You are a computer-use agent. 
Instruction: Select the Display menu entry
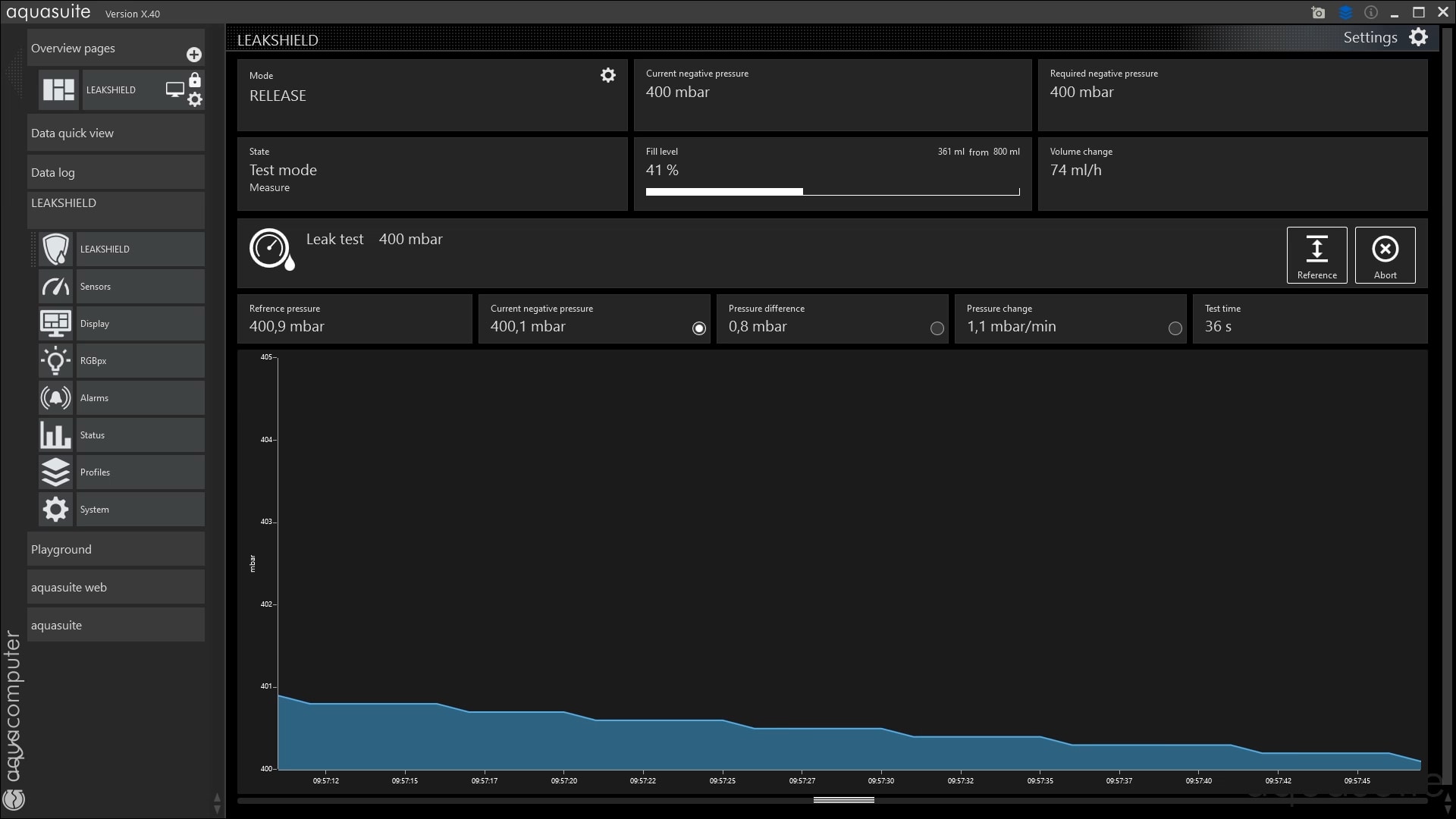pyautogui.click(x=140, y=323)
